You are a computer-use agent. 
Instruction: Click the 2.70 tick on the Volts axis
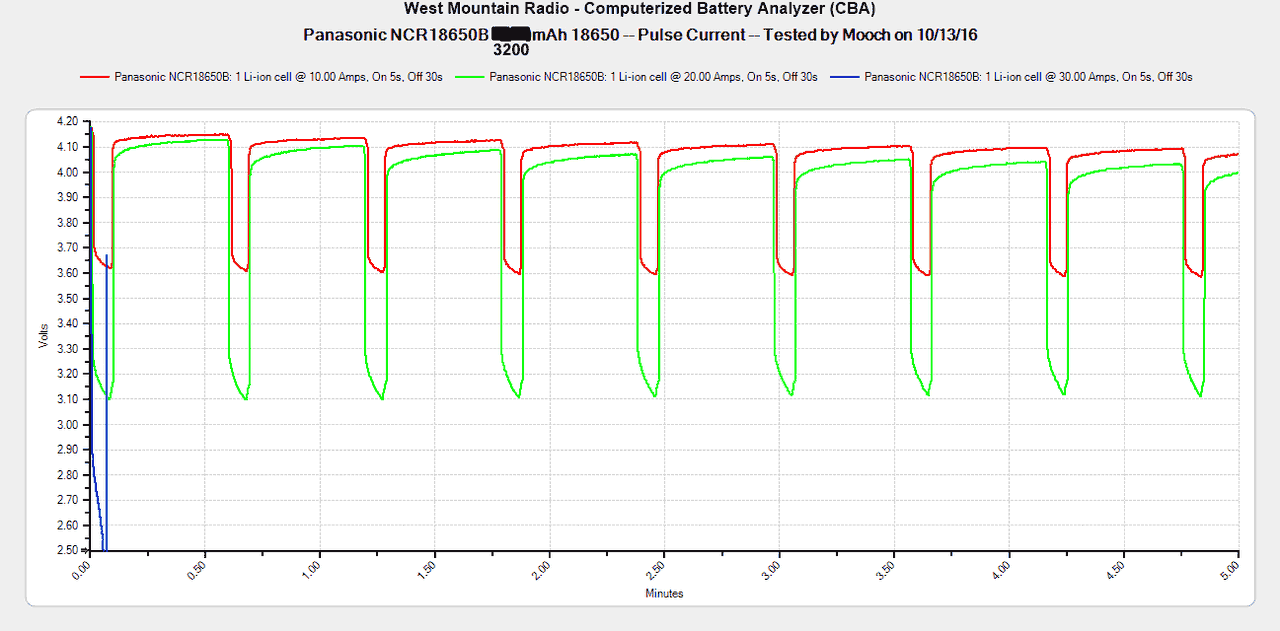(x=67, y=500)
